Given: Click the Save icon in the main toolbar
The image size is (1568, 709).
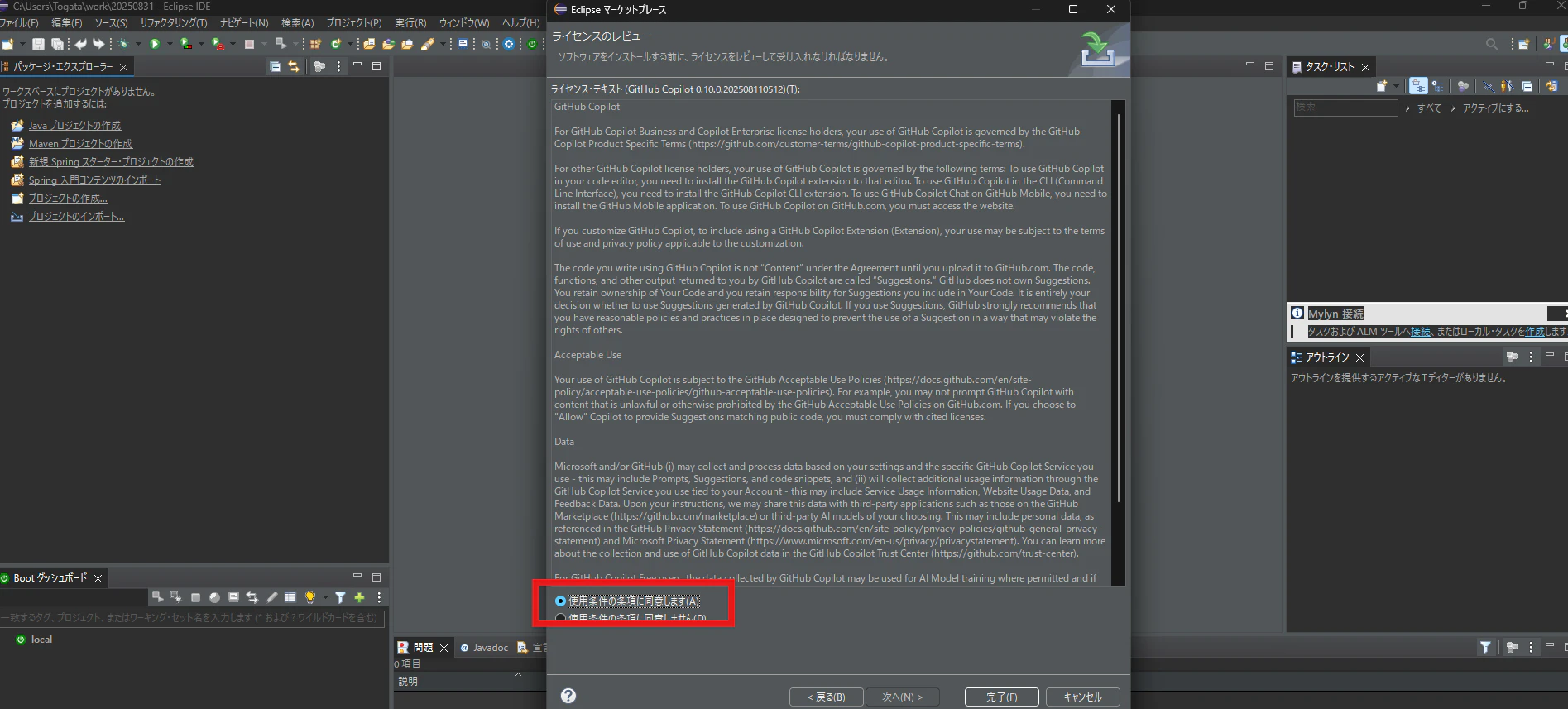Looking at the screenshot, I should click(x=38, y=44).
